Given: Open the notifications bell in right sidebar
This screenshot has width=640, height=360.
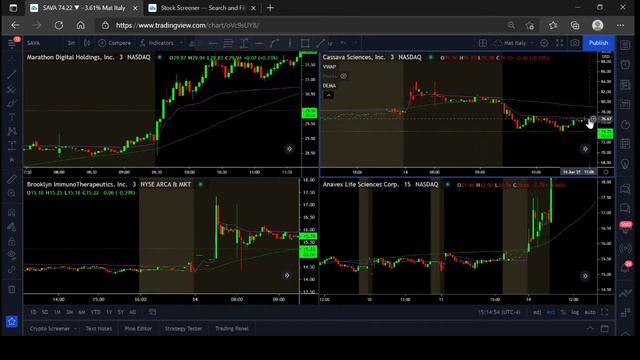Looking at the screenshot, I should coord(625,267).
